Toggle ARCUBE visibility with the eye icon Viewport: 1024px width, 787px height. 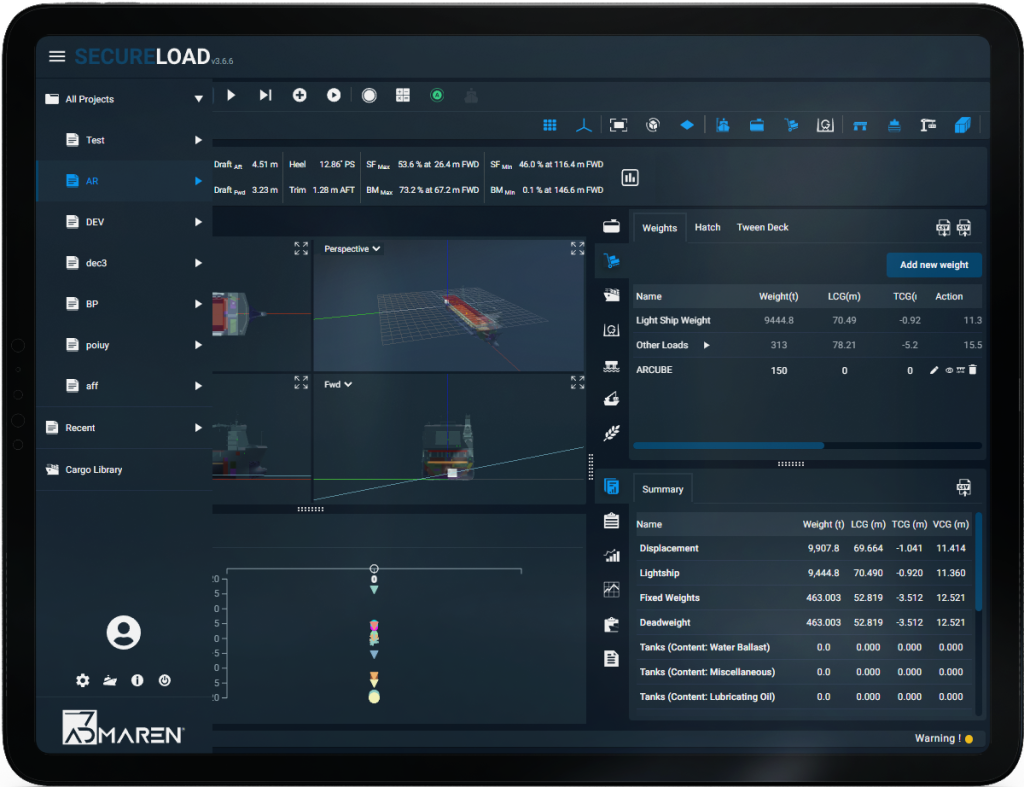click(948, 370)
